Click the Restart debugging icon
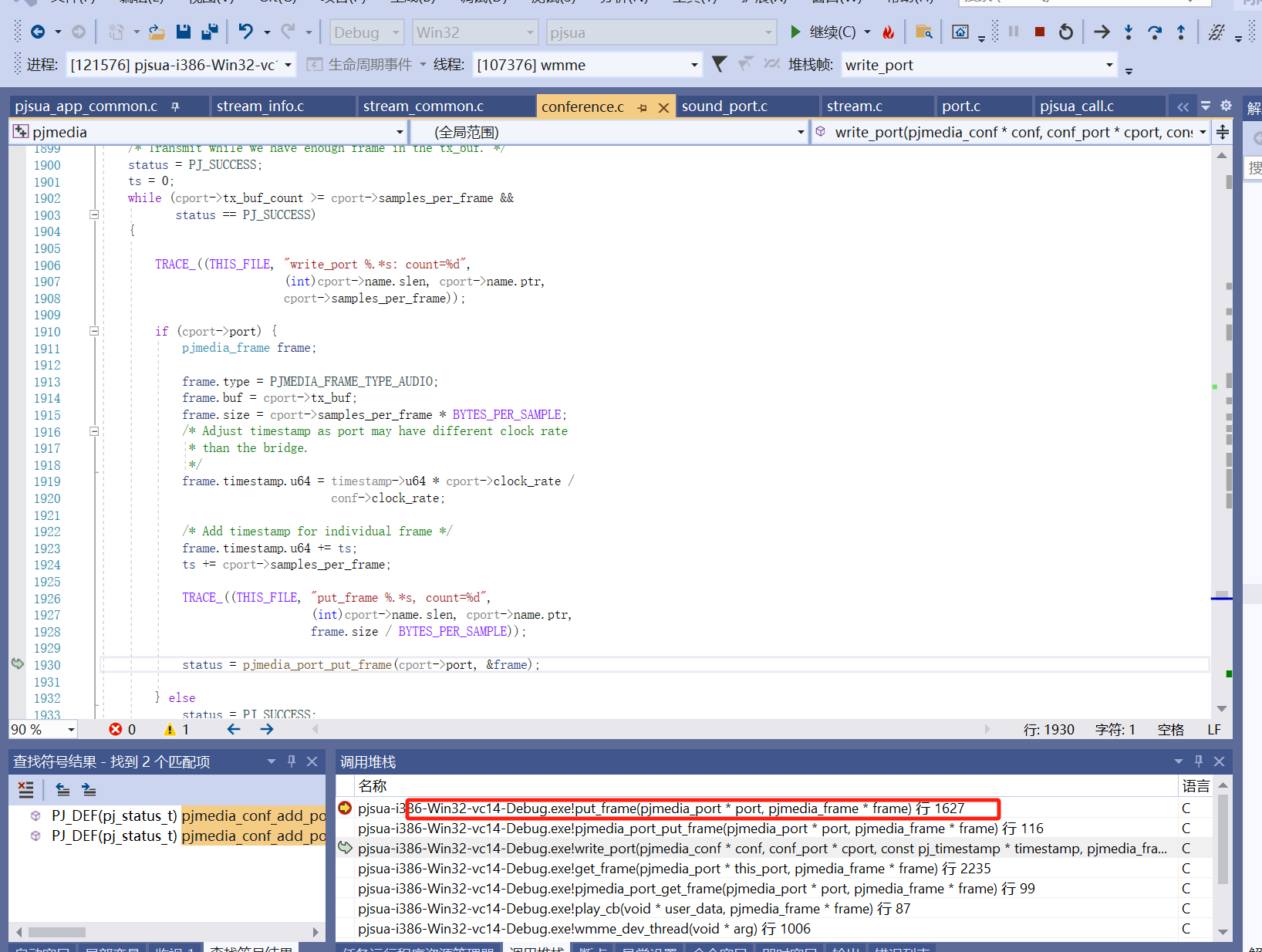The image size is (1262, 952). 1065,32
